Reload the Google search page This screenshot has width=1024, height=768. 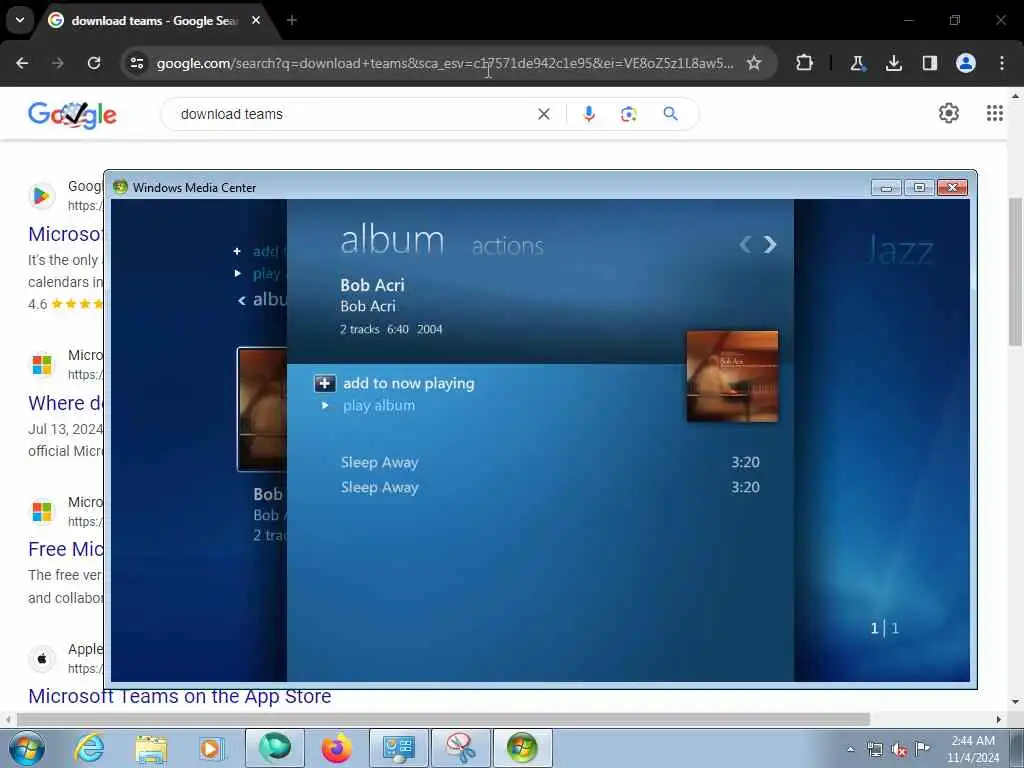pyautogui.click(x=94, y=63)
